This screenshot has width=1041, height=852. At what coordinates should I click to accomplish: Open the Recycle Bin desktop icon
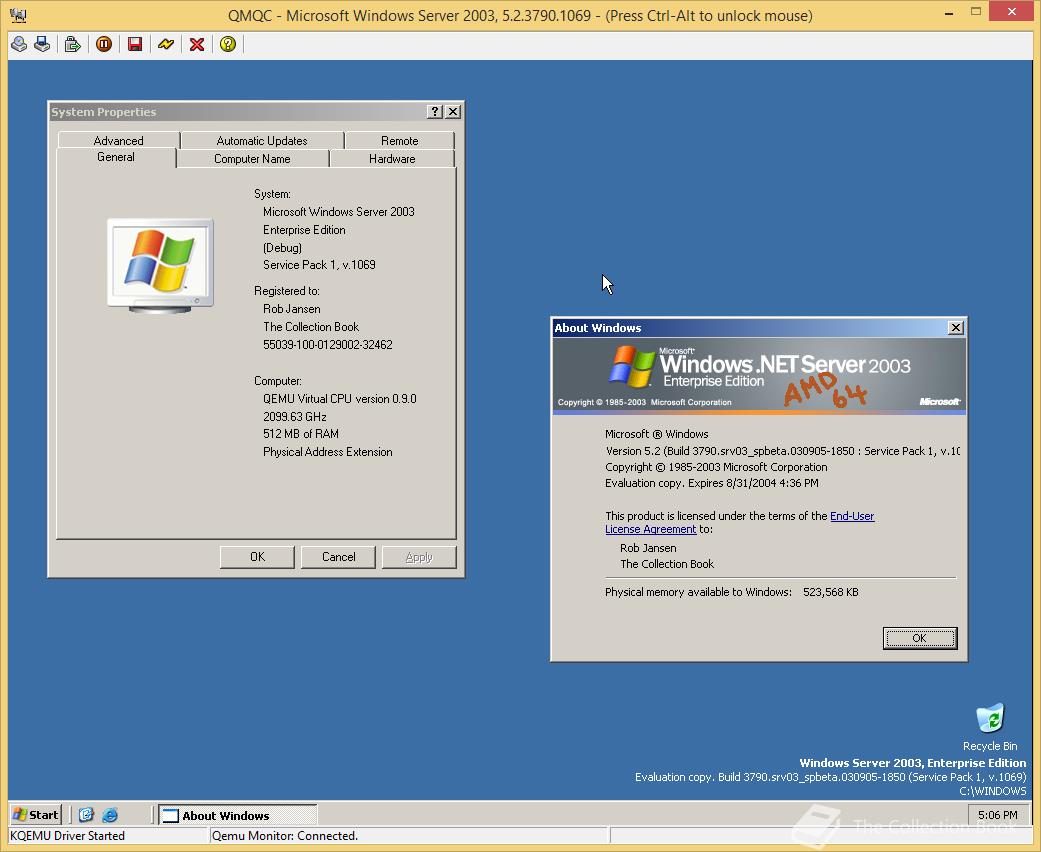990,727
